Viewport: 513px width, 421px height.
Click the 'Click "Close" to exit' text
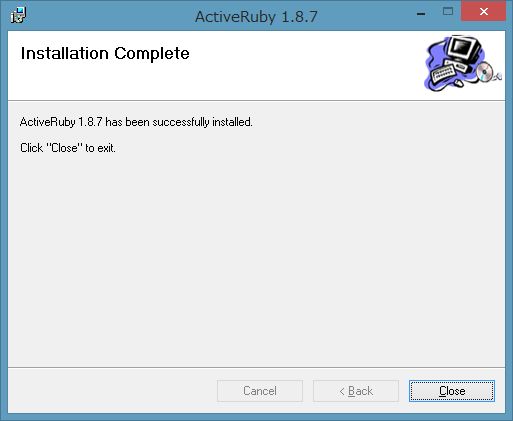click(x=68, y=148)
